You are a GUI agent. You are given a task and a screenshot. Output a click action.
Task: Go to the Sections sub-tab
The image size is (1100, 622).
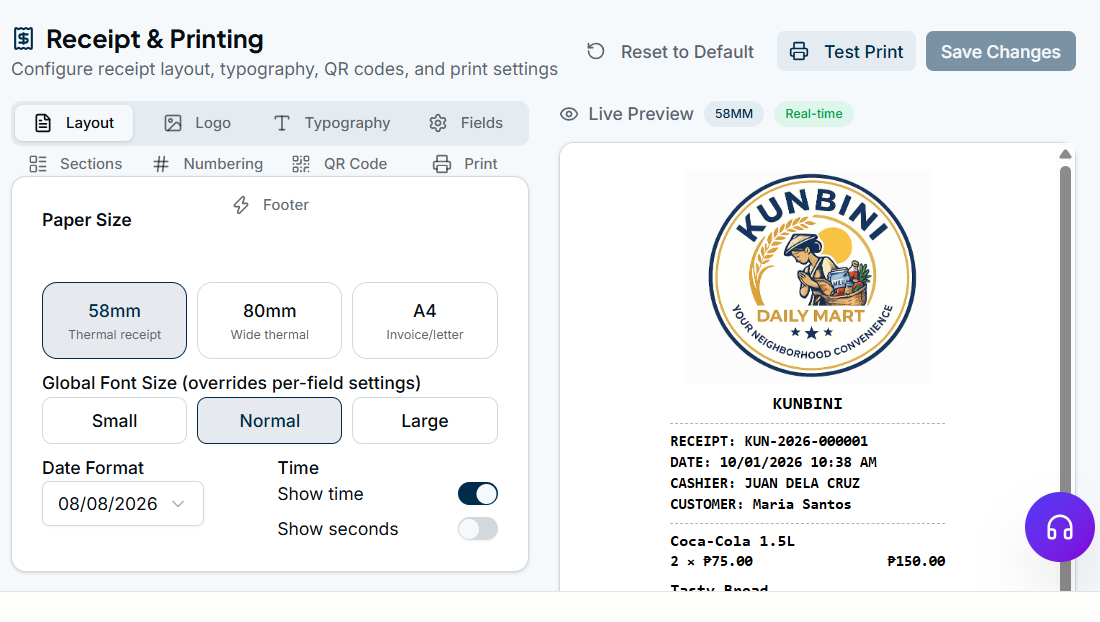(x=76, y=164)
